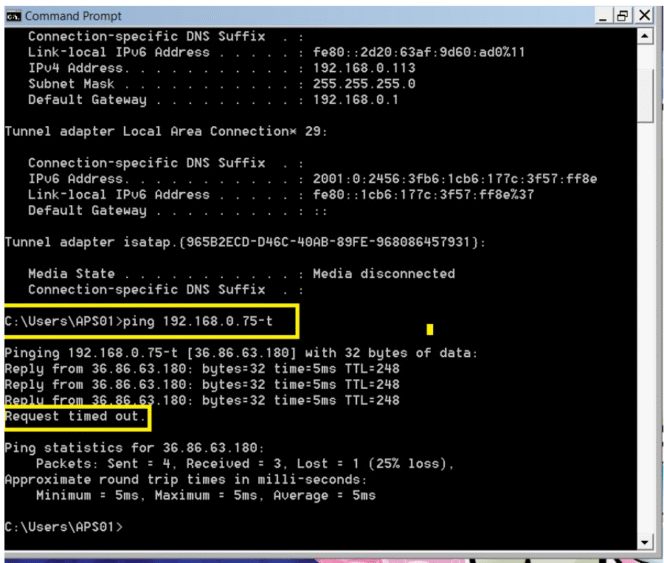Click Default Gateway value 192.168.0.1

pos(356,100)
